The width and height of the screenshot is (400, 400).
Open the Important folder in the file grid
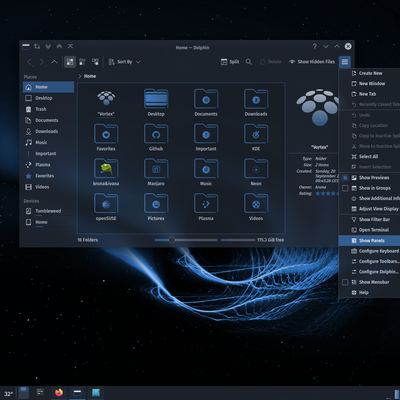[206, 137]
